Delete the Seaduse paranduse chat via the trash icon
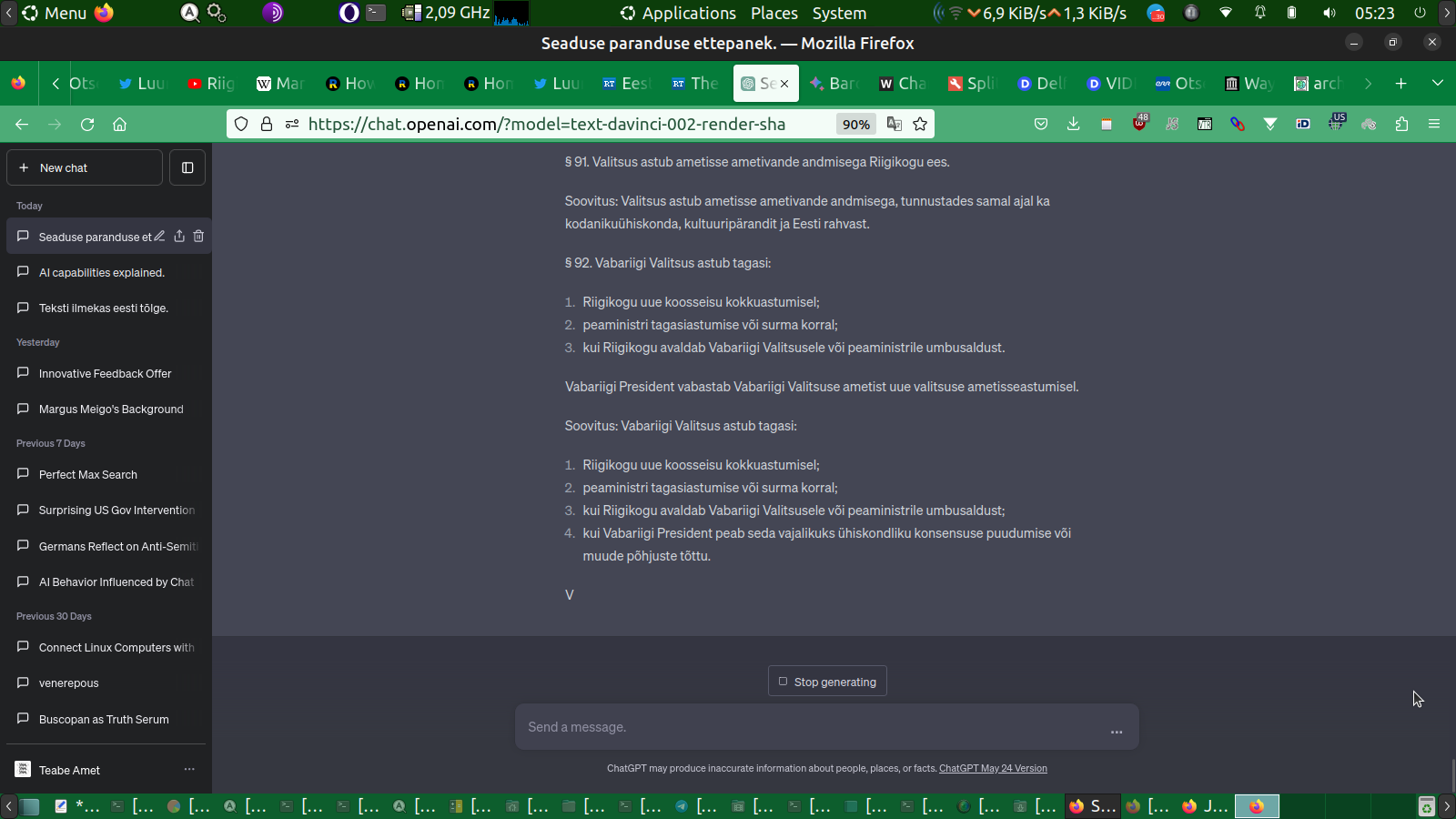Viewport: 1456px width, 819px height. (198, 237)
